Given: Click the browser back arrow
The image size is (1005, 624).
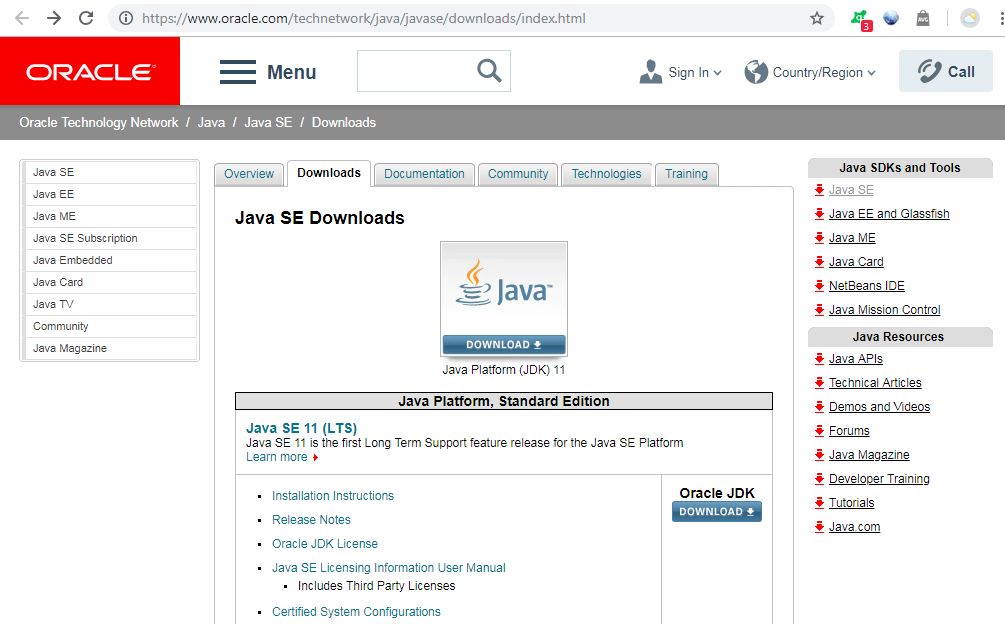Looking at the screenshot, I should click(22, 18).
